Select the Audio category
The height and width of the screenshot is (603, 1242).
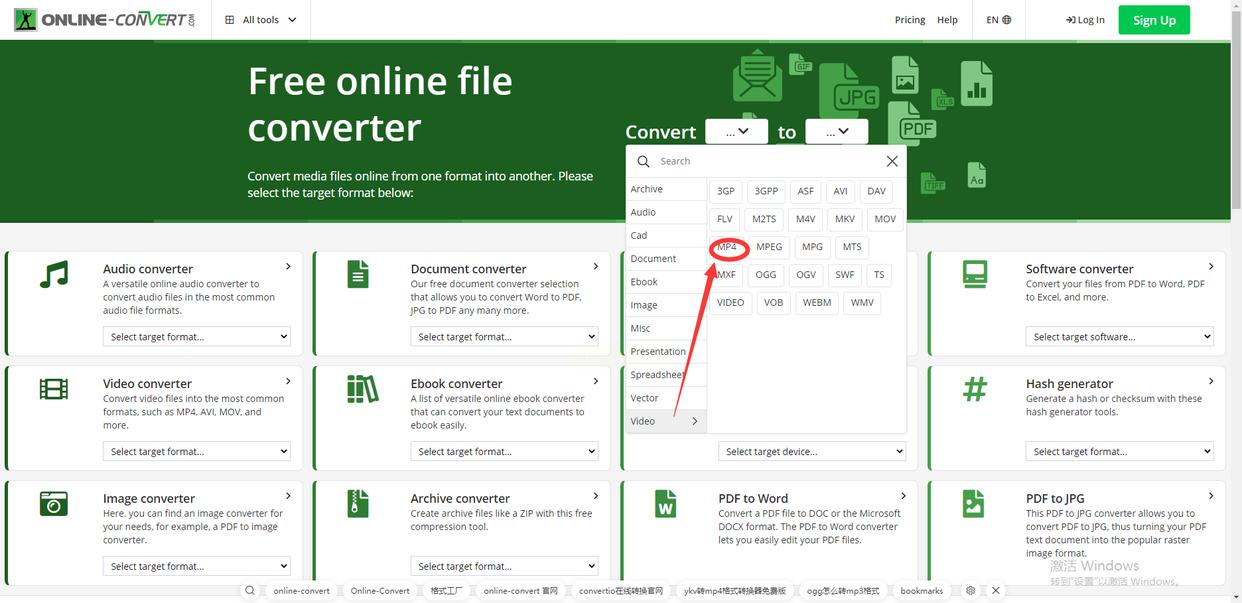(x=666, y=212)
